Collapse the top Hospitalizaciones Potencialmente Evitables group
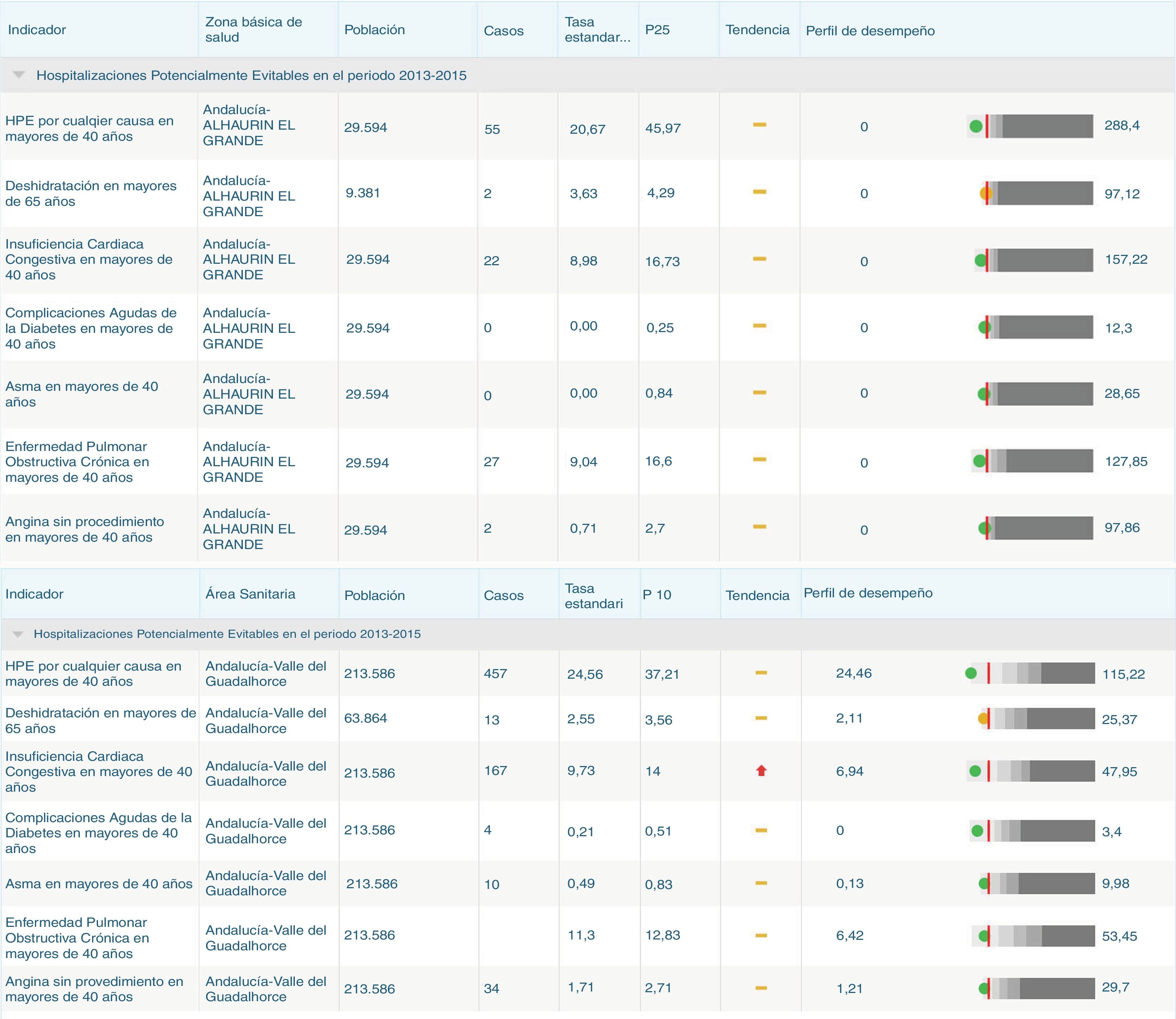This screenshot has width=1176, height=1019. coord(19,75)
